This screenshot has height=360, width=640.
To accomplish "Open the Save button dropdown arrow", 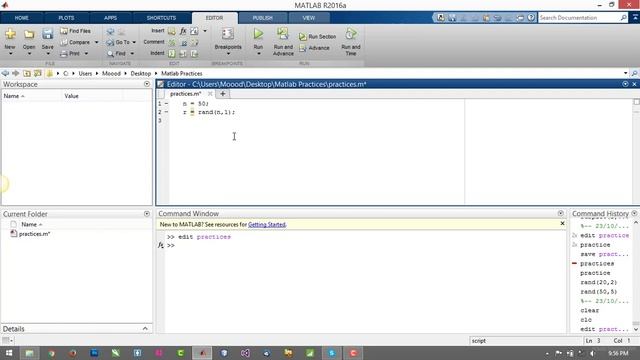I will [x=47, y=53].
